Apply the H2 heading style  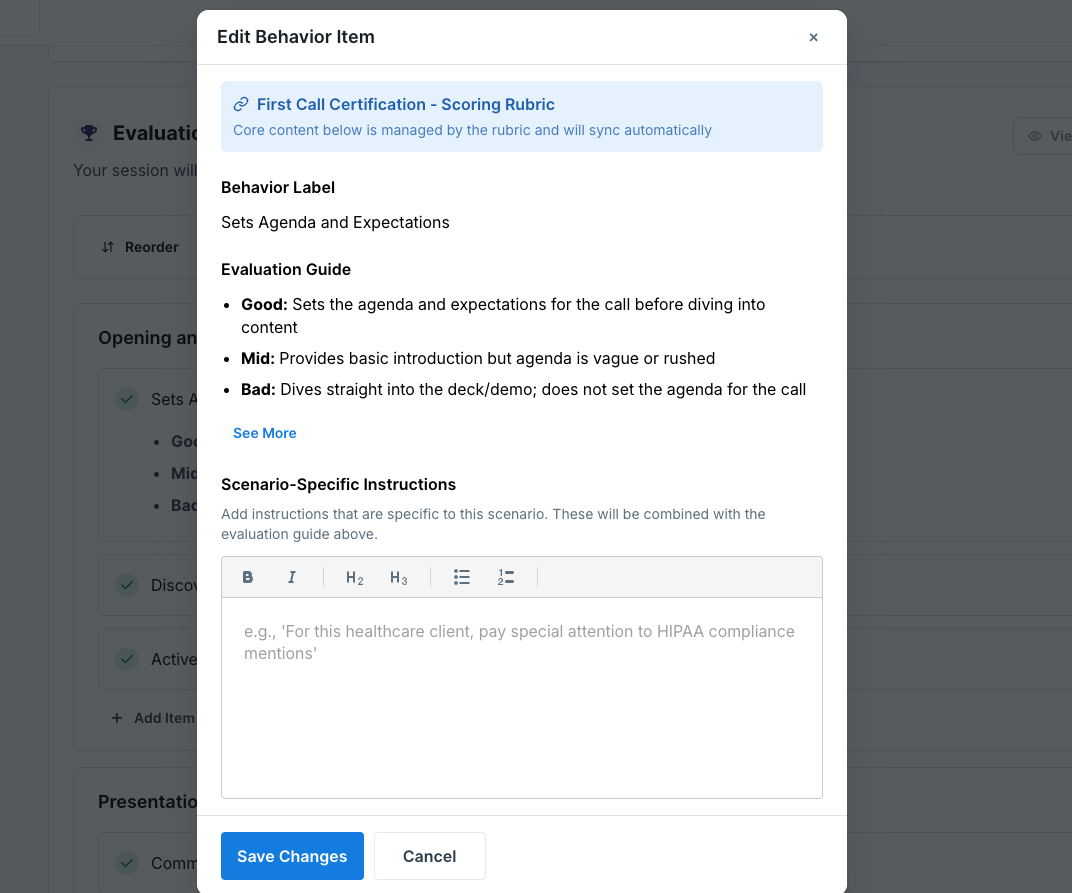(354, 578)
